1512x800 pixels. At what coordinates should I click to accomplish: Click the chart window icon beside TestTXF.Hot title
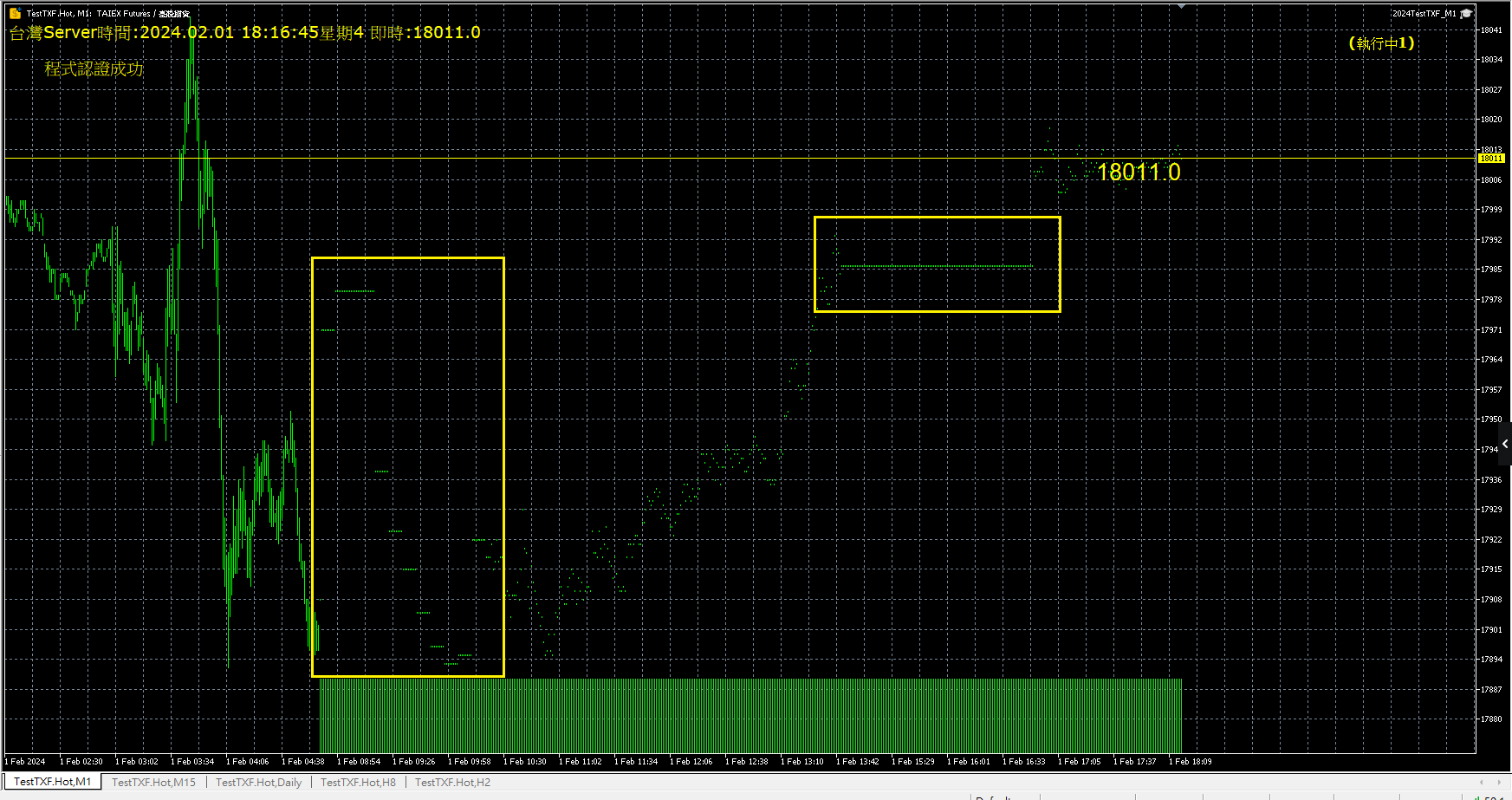(15, 13)
